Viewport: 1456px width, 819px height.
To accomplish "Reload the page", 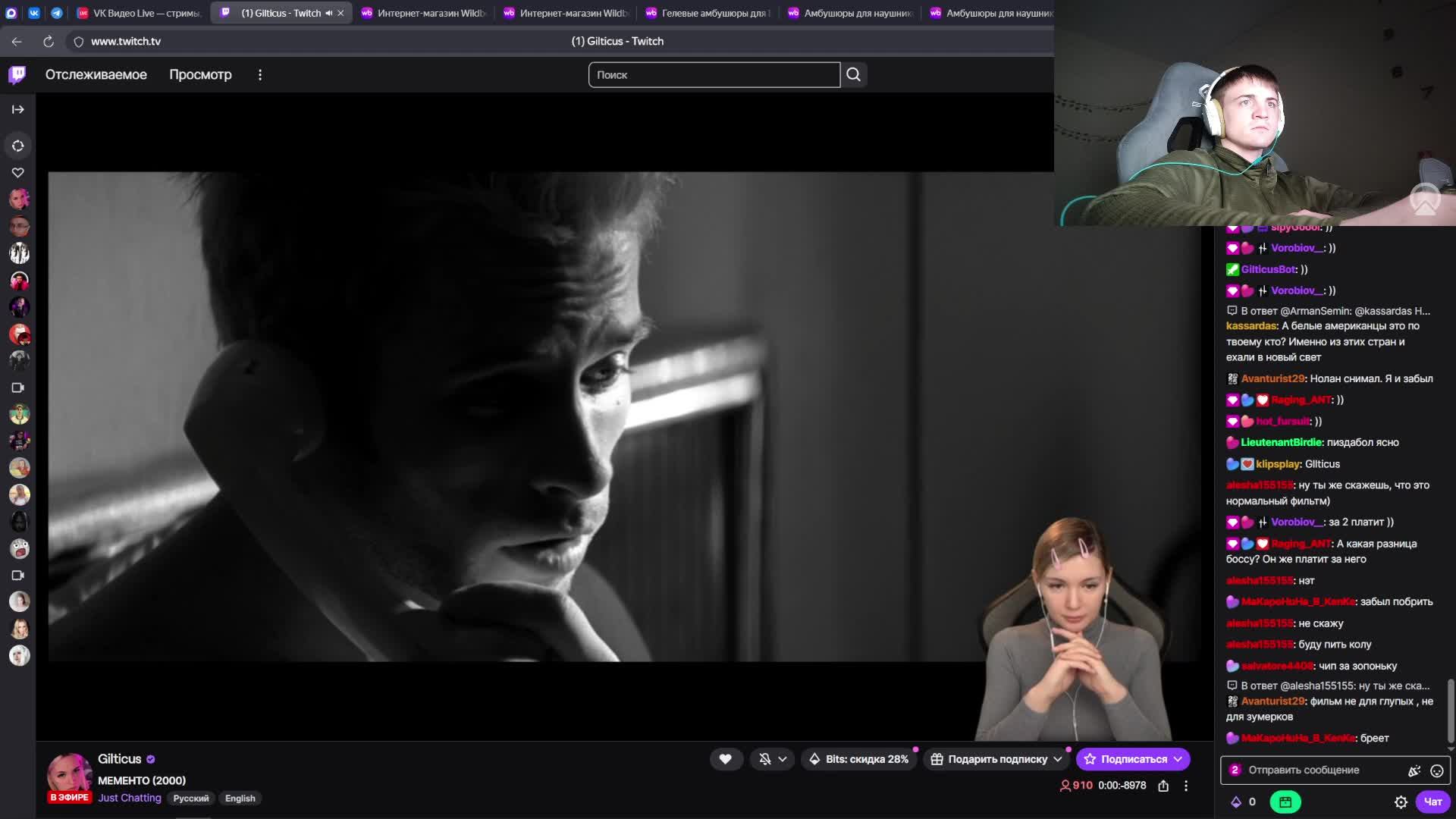I will 49,42.
